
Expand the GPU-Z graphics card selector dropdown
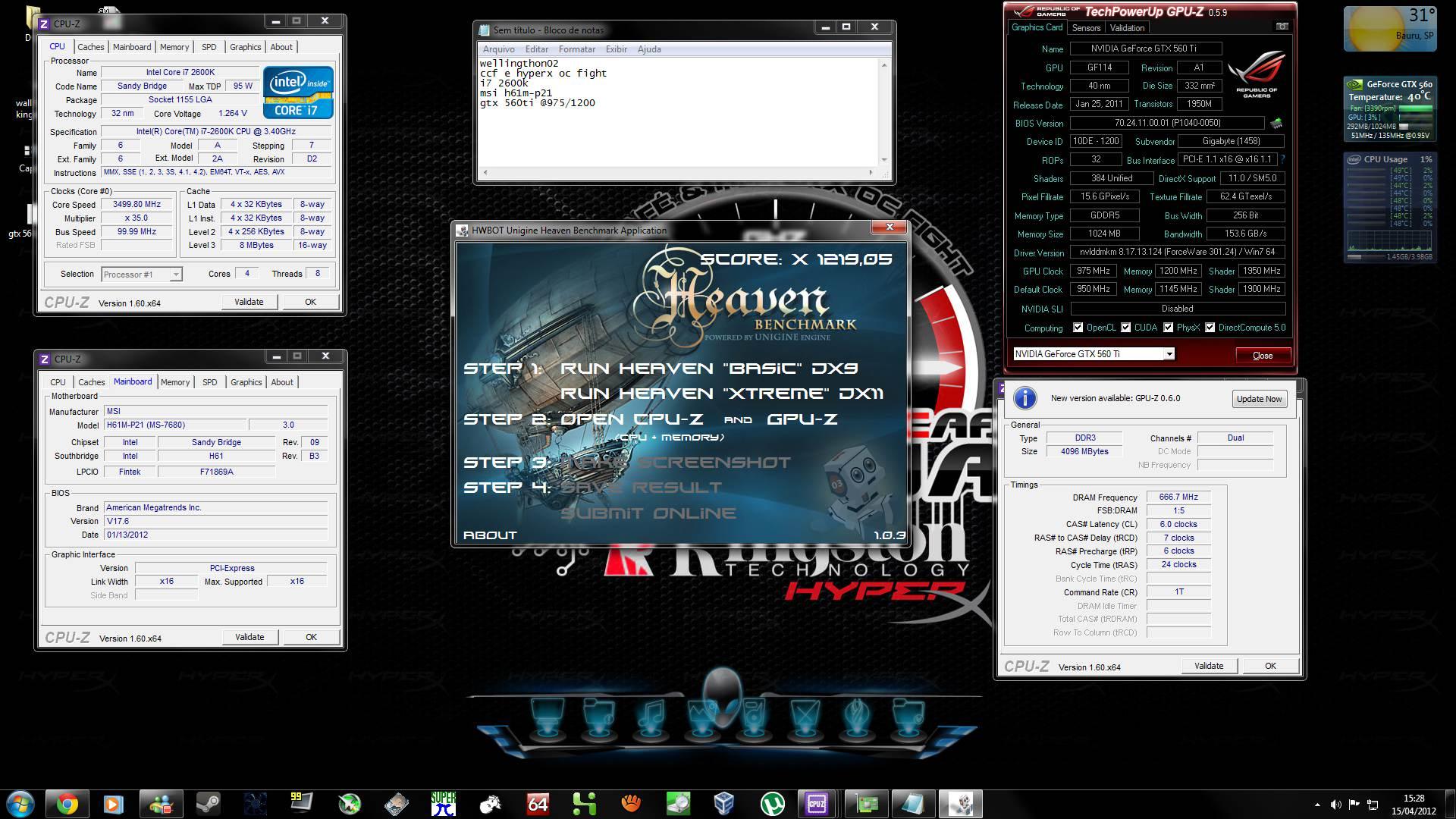click(1169, 354)
